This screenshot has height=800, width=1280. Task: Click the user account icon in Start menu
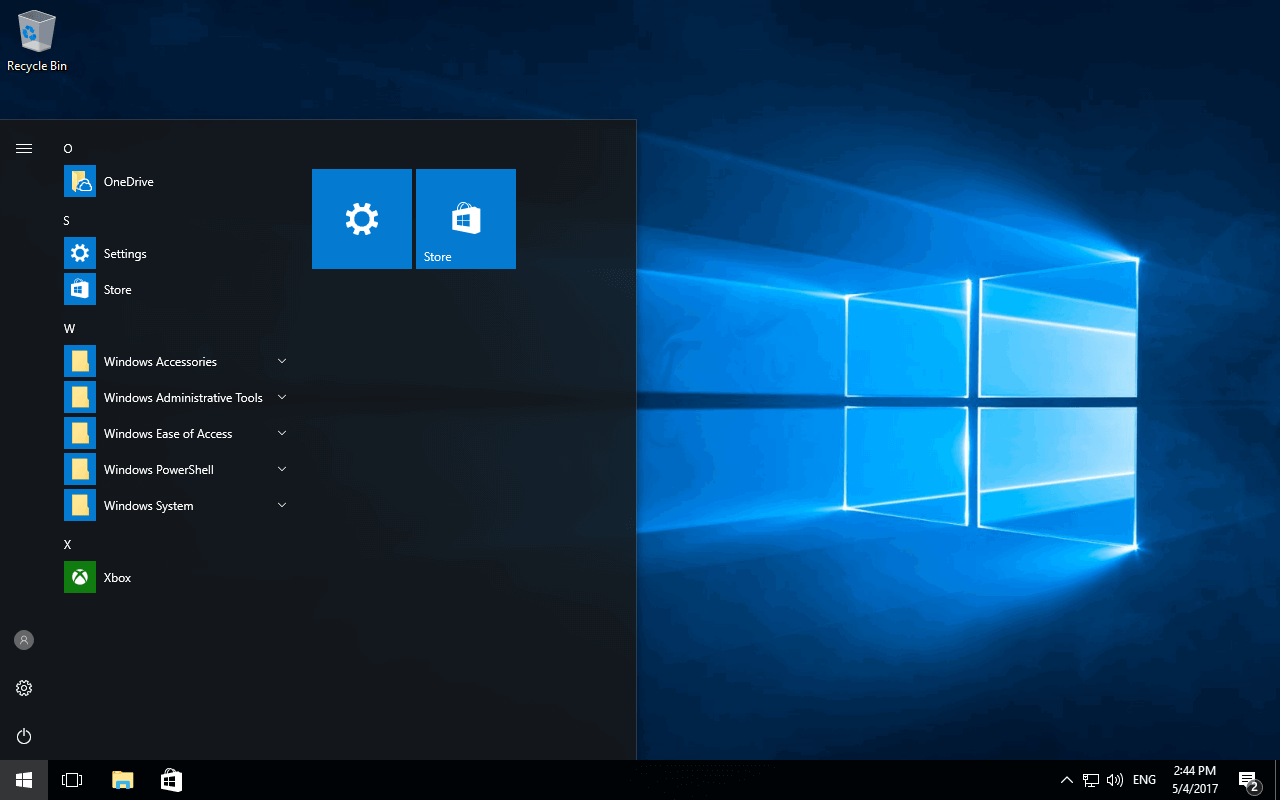point(24,640)
